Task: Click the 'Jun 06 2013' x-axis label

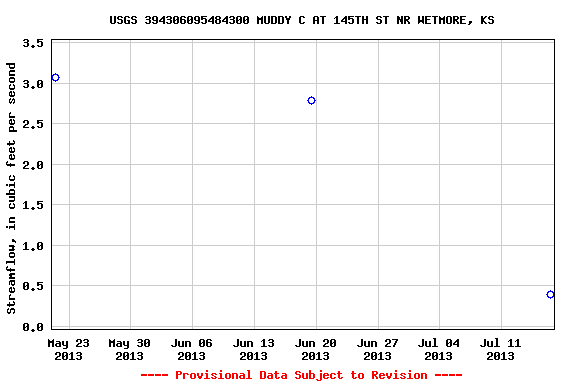Action: (191, 349)
